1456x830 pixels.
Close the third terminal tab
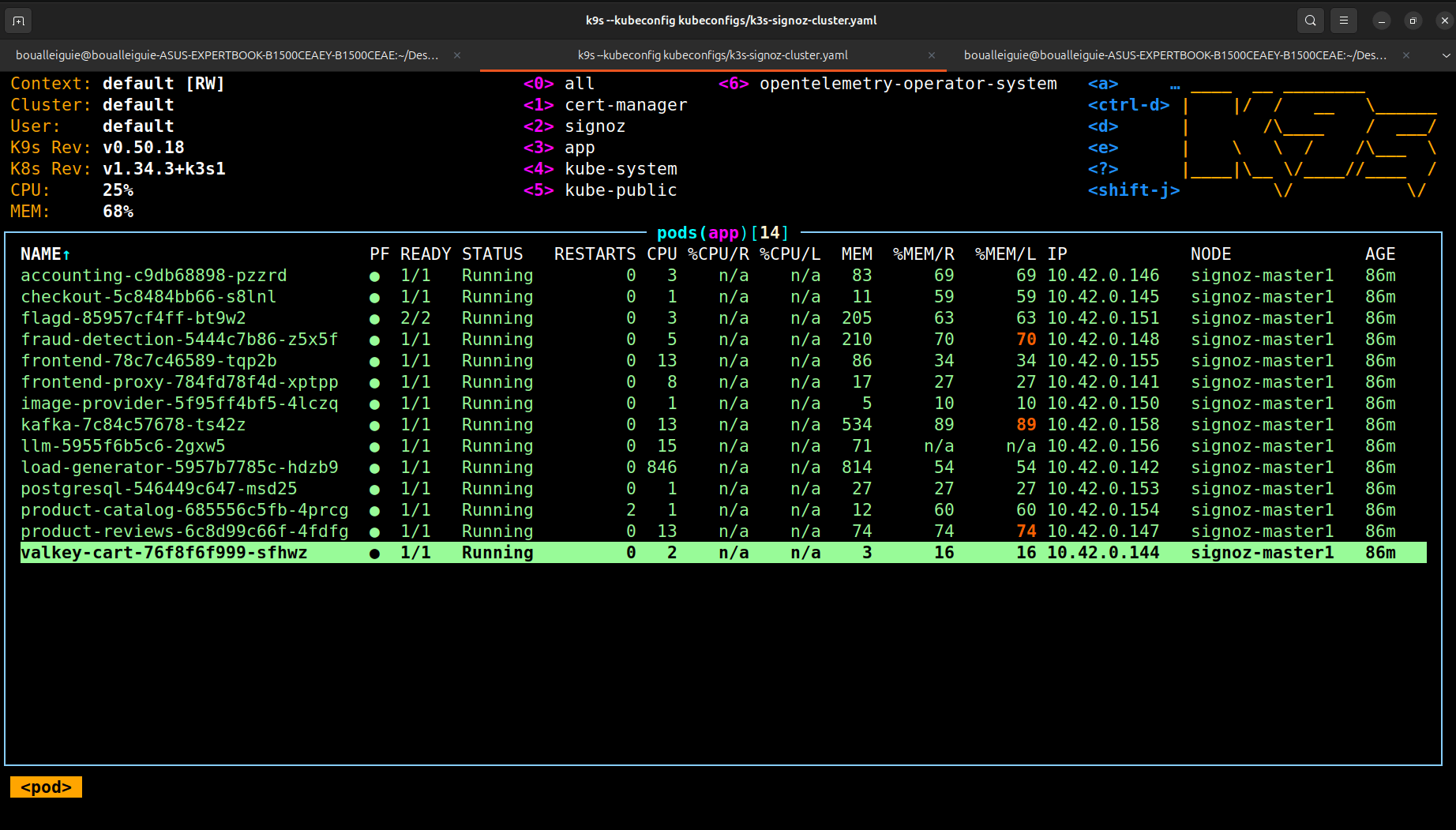pyautogui.click(x=1406, y=55)
